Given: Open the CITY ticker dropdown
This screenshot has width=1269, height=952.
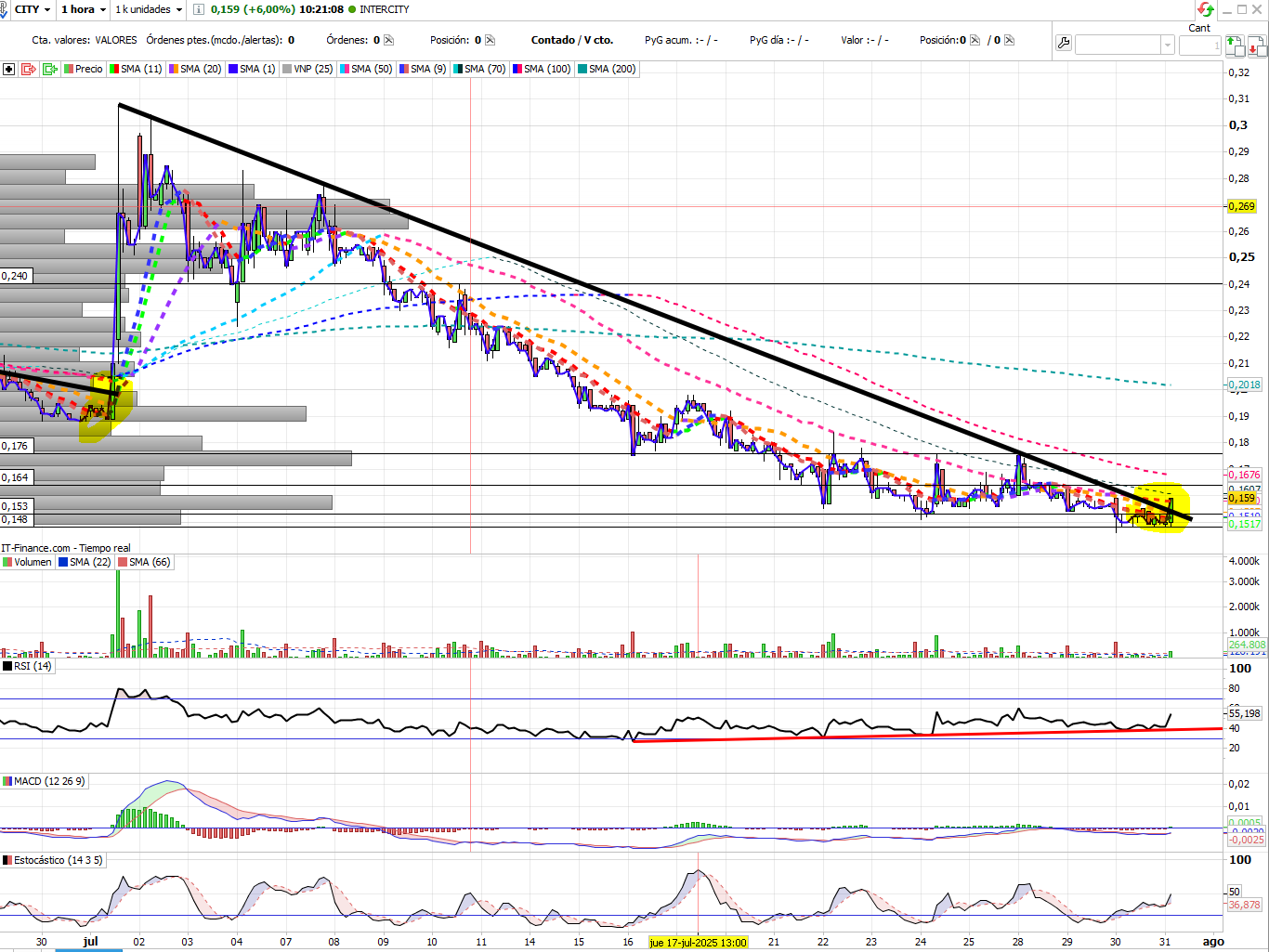Looking at the screenshot, I should (x=33, y=9).
